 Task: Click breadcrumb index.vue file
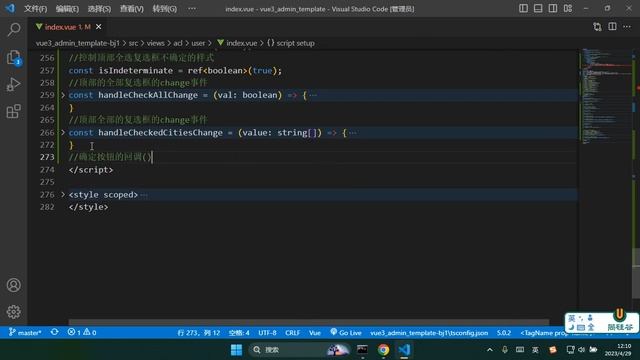(237, 43)
